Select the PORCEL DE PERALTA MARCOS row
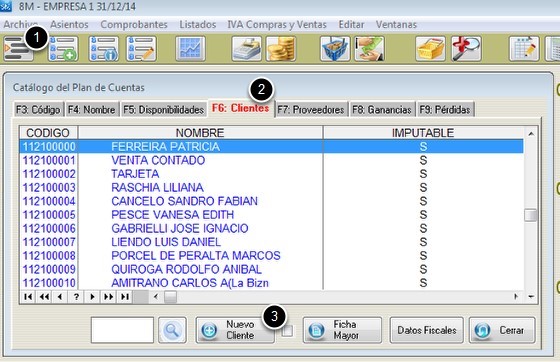 click(271, 256)
